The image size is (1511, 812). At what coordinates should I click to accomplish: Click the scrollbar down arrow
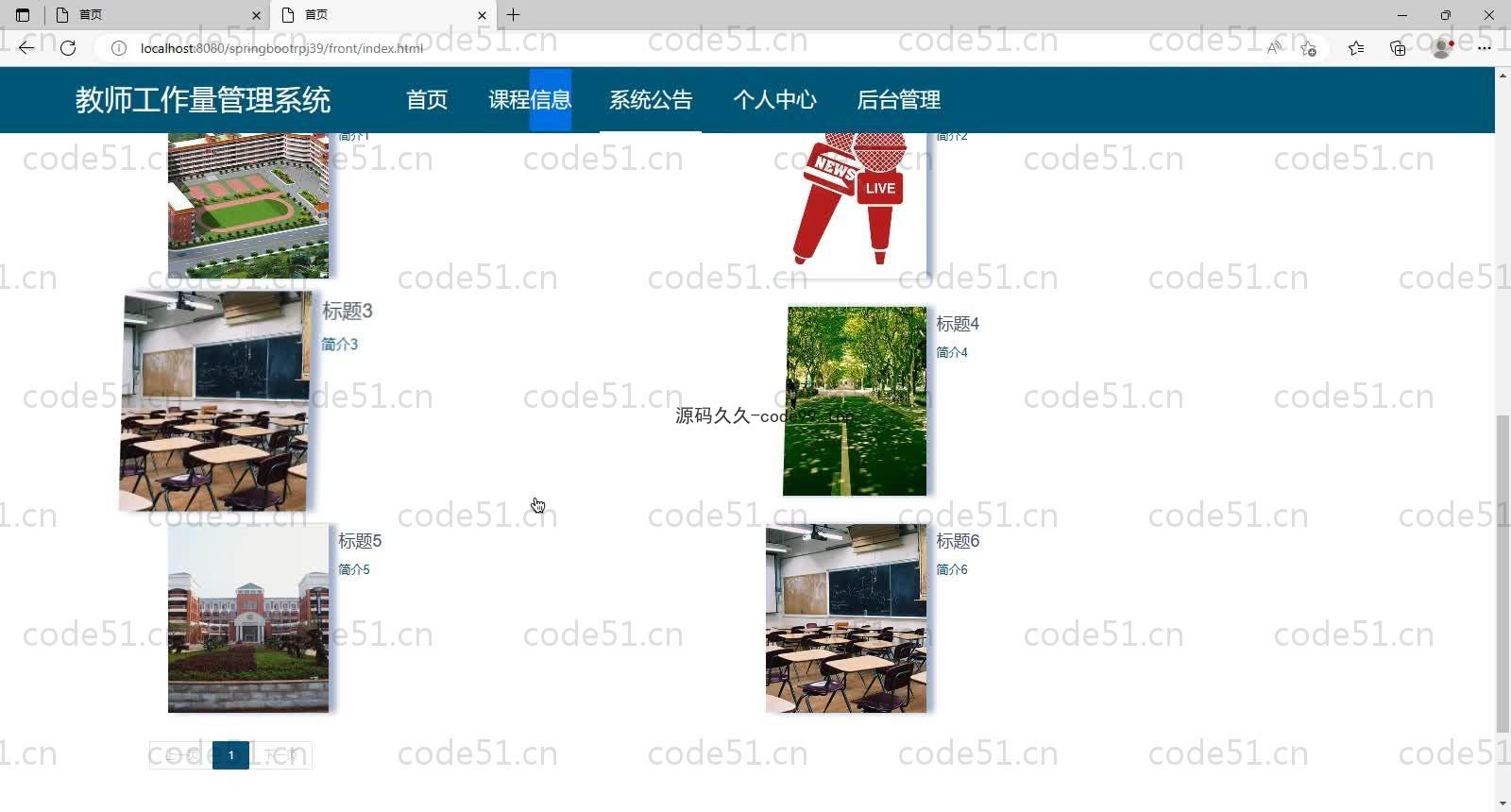tap(1503, 804)
